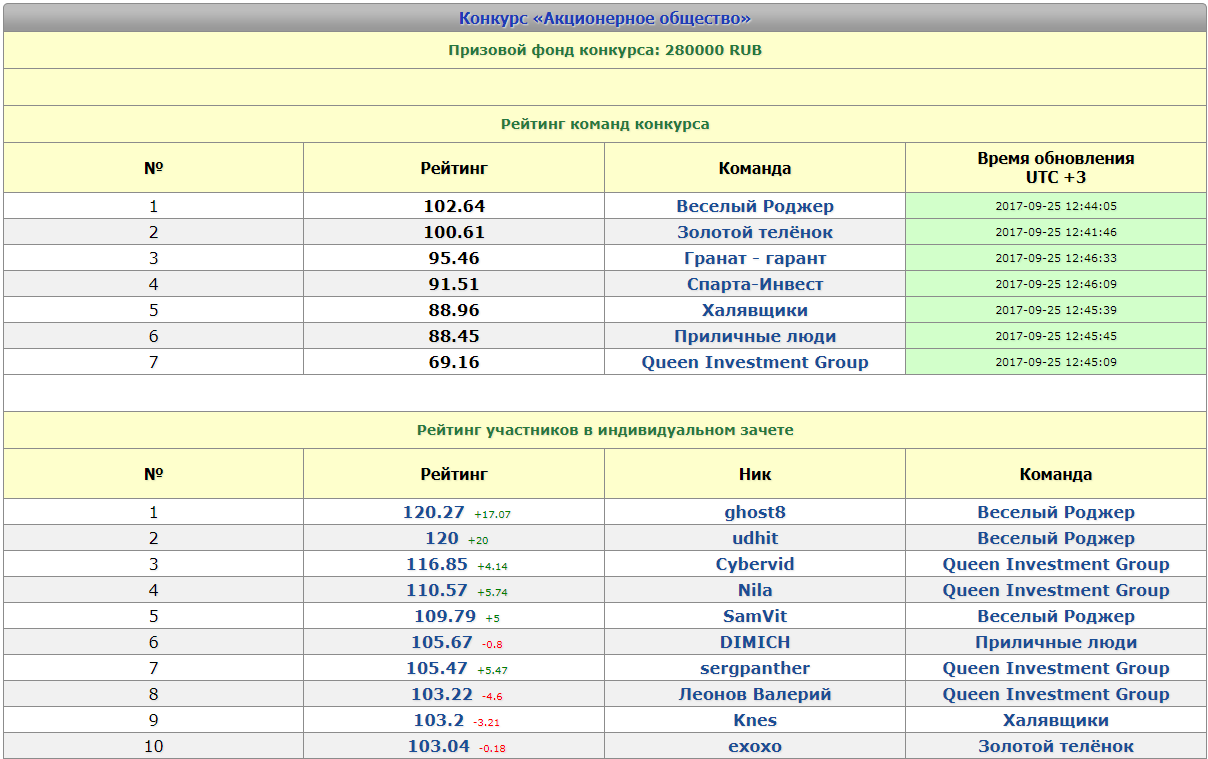Open Халявщики team link in Knes row
This screenshot has width=1208, height=759.
[x=1056, y=720]
